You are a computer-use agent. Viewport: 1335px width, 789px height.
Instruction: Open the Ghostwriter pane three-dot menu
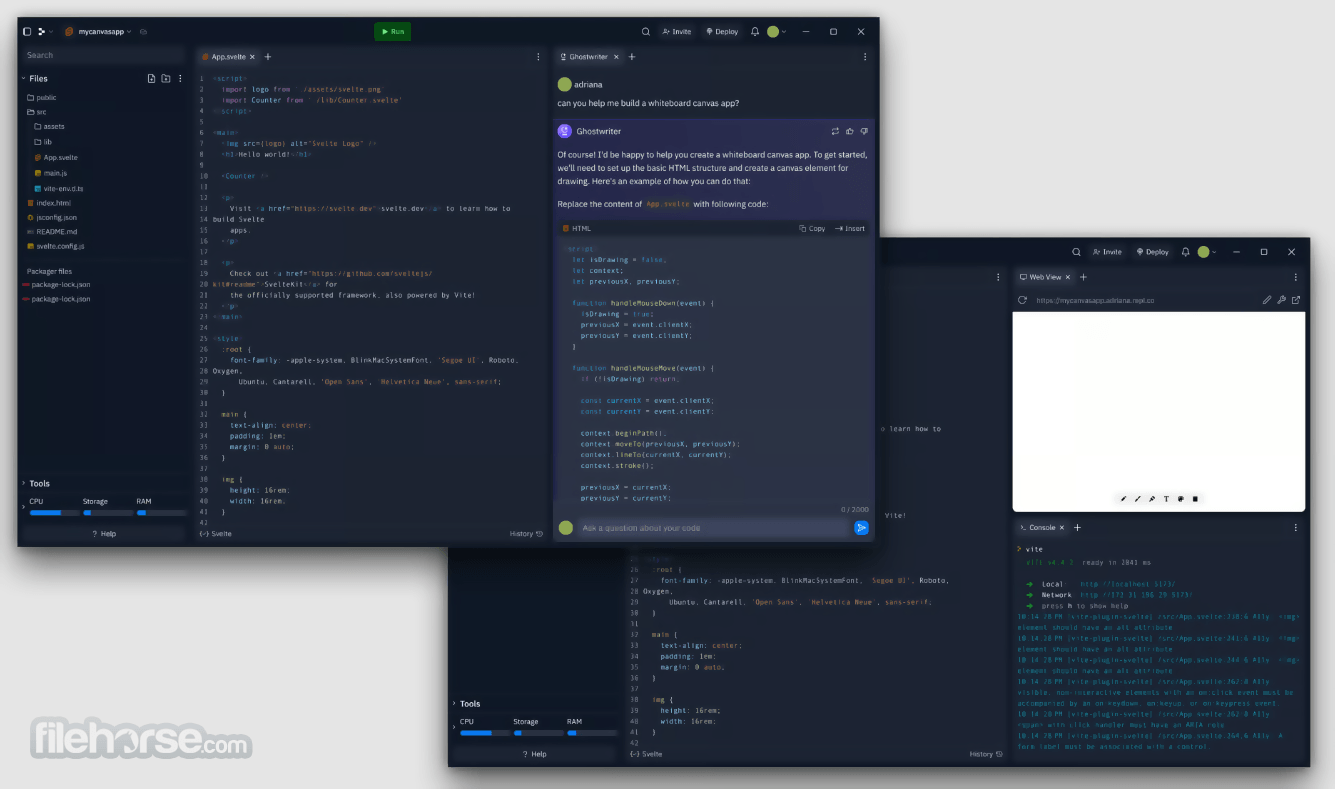pyautogui.click(x=865, y=57)
